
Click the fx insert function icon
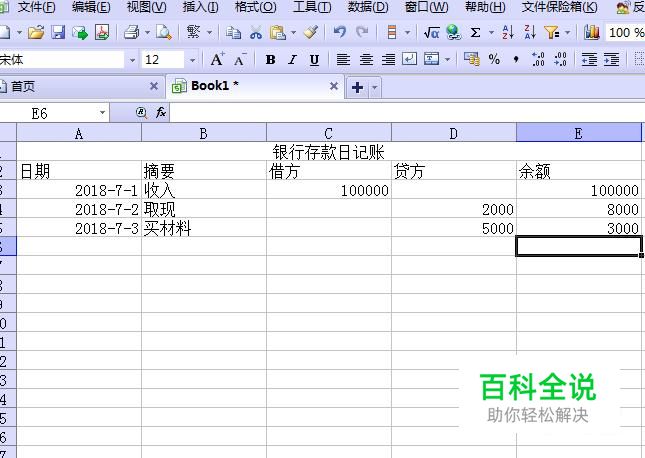coord(161,112)
